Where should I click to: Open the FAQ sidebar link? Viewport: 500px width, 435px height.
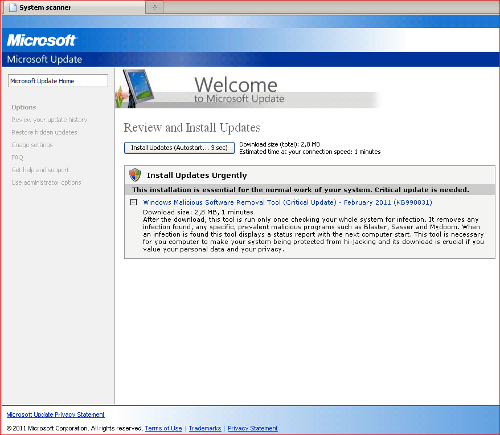pyautogui.click(x=17, y=157)
